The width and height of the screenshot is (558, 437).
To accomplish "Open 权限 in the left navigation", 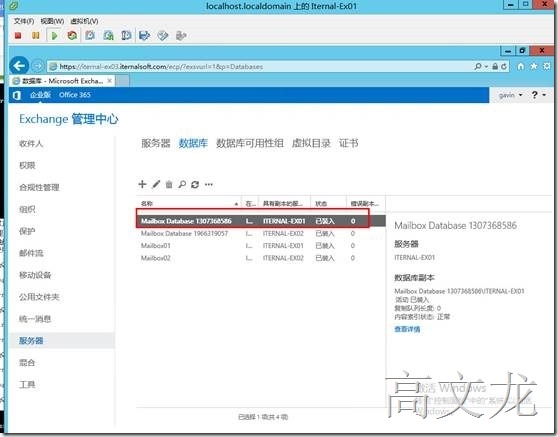I will 27,165.
